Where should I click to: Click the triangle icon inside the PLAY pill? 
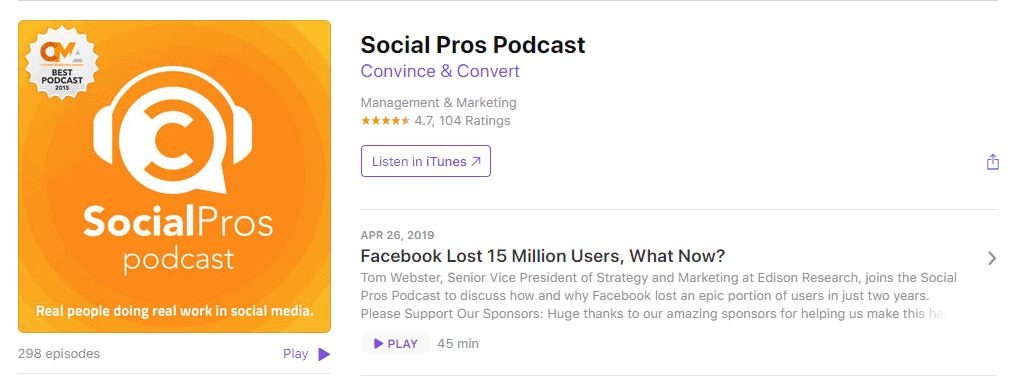pyautogui.click(x=378, y=343)
